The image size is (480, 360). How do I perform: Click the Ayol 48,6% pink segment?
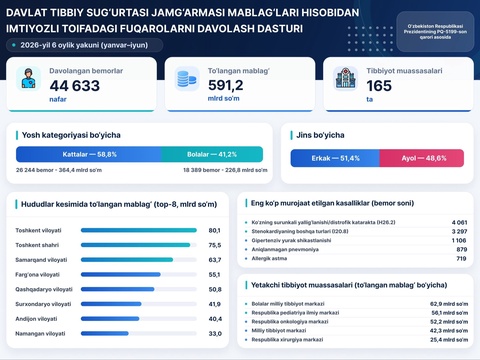422,158
